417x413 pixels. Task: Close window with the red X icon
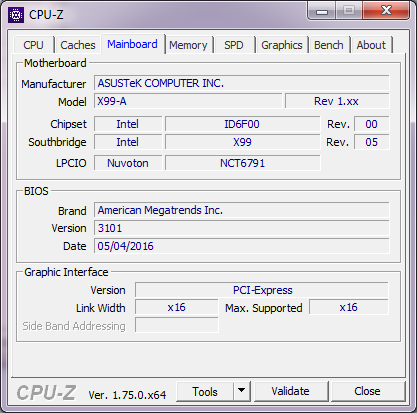tap(386, 11)
